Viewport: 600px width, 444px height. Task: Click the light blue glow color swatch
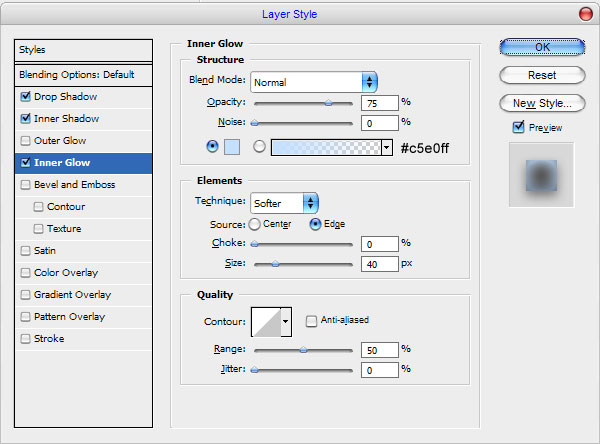coord(232,147)
